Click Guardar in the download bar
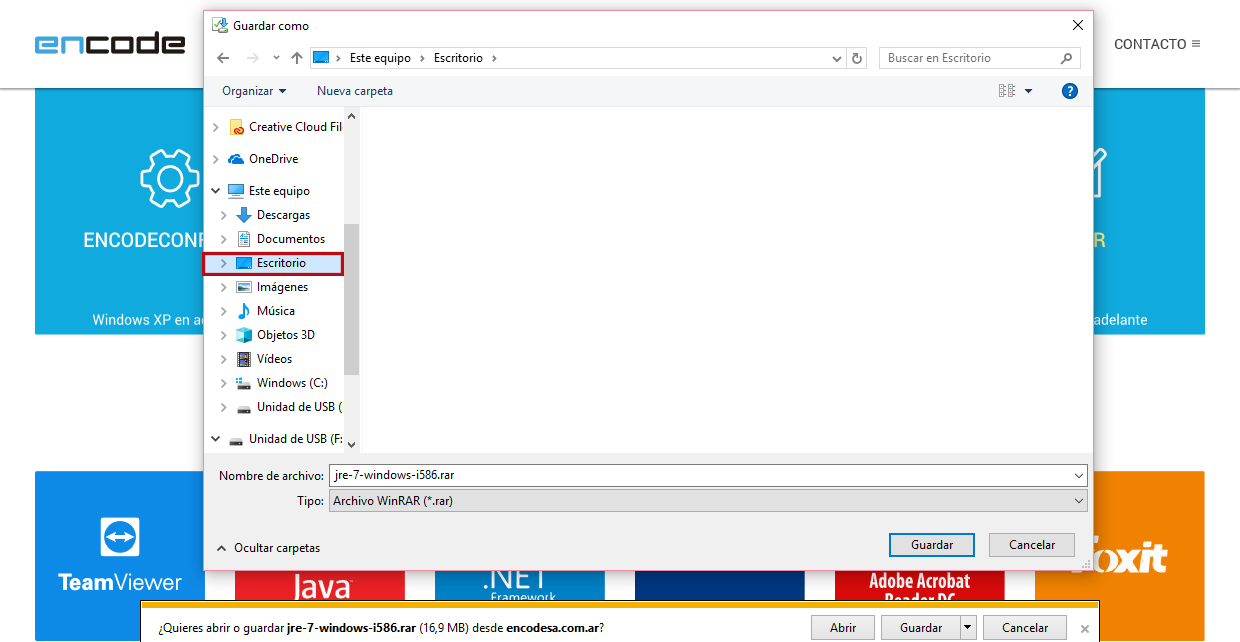This screenshot has width=1240, height=642. [921, 628]
